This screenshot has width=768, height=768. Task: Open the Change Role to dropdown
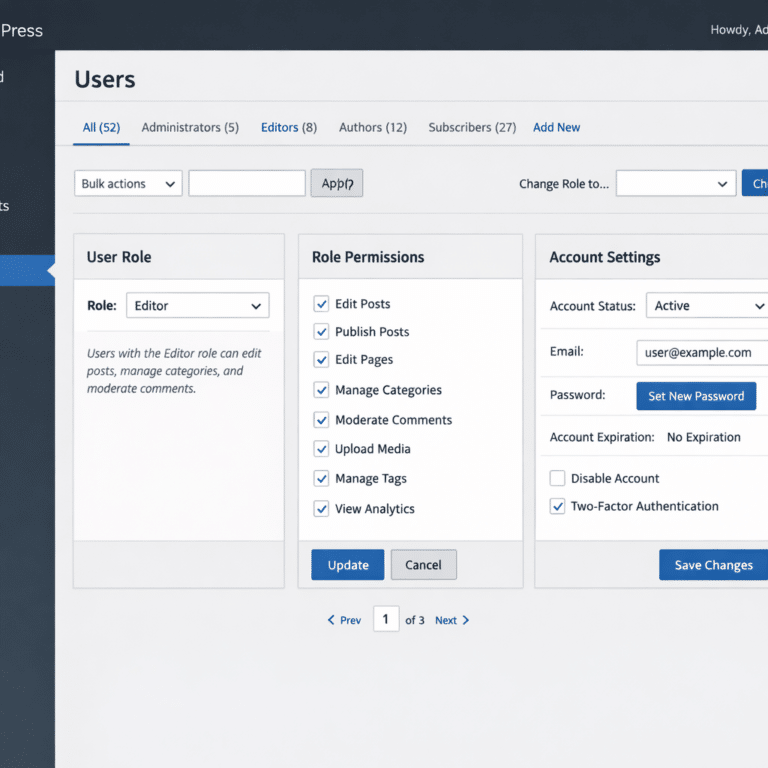(x=676, y=184)
